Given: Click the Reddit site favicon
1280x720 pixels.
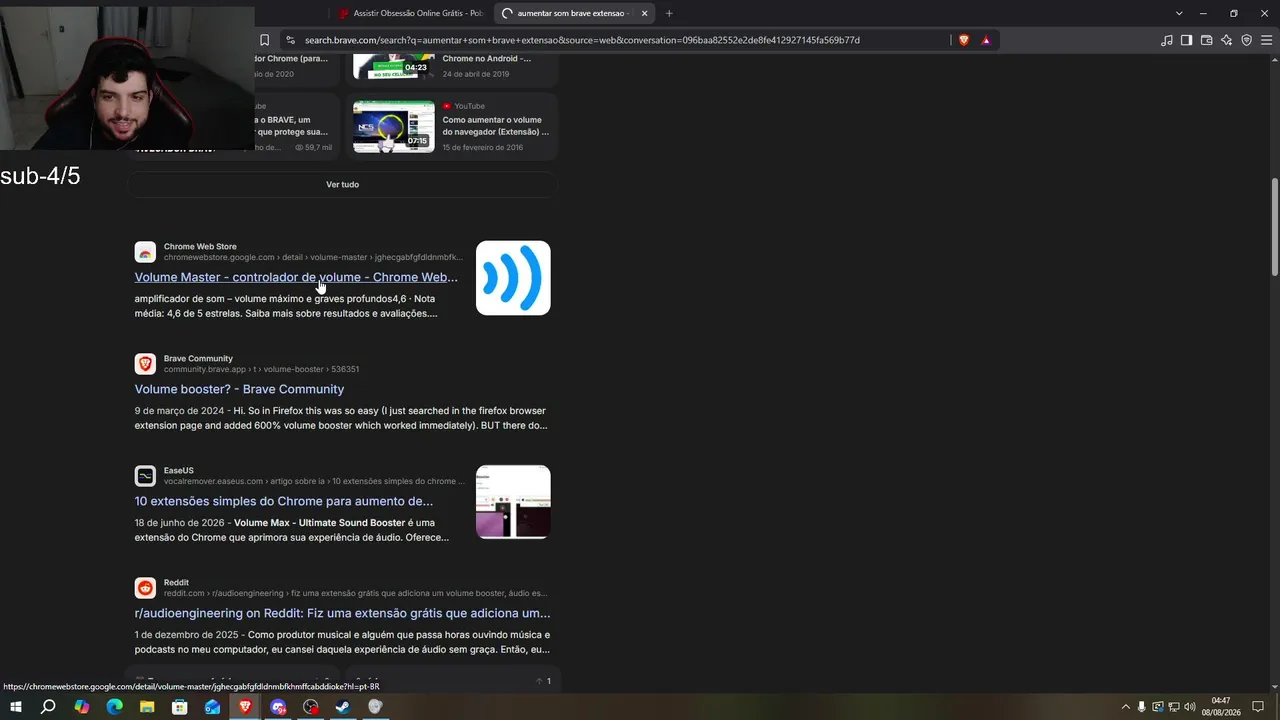Looking at the screenshot, I should coord(145,588).
